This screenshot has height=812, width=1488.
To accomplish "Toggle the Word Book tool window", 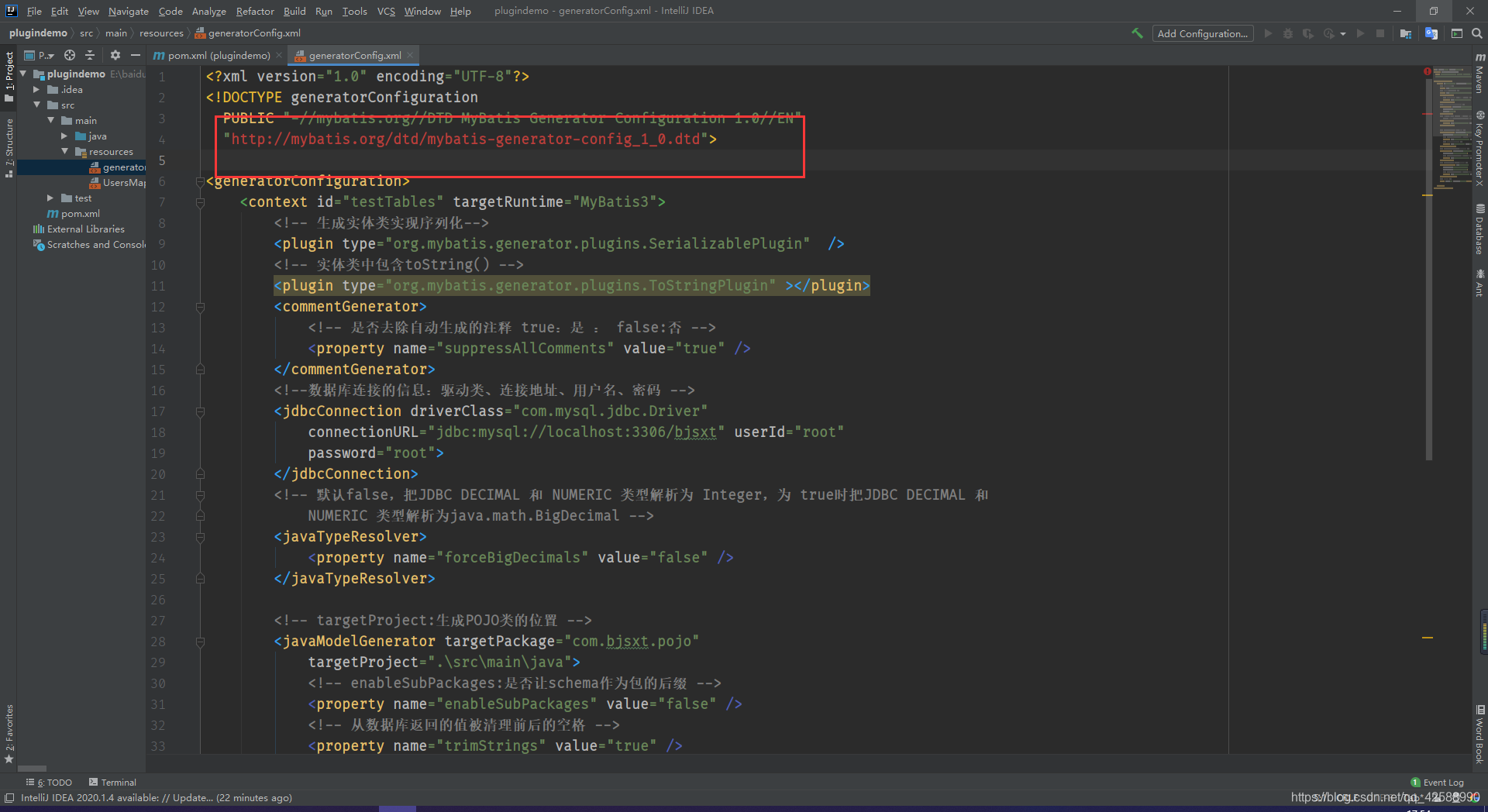I will coord(1479,734).
